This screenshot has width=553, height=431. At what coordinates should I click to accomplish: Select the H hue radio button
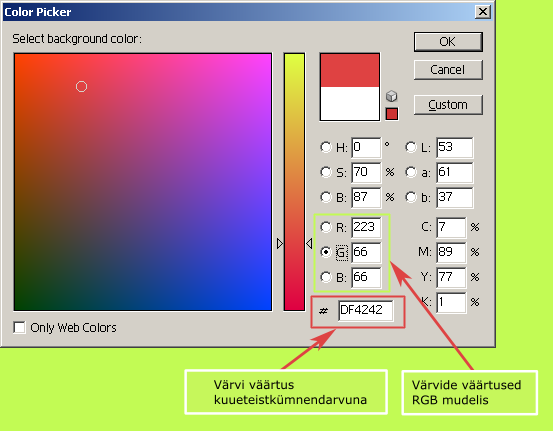click(326, 147)
